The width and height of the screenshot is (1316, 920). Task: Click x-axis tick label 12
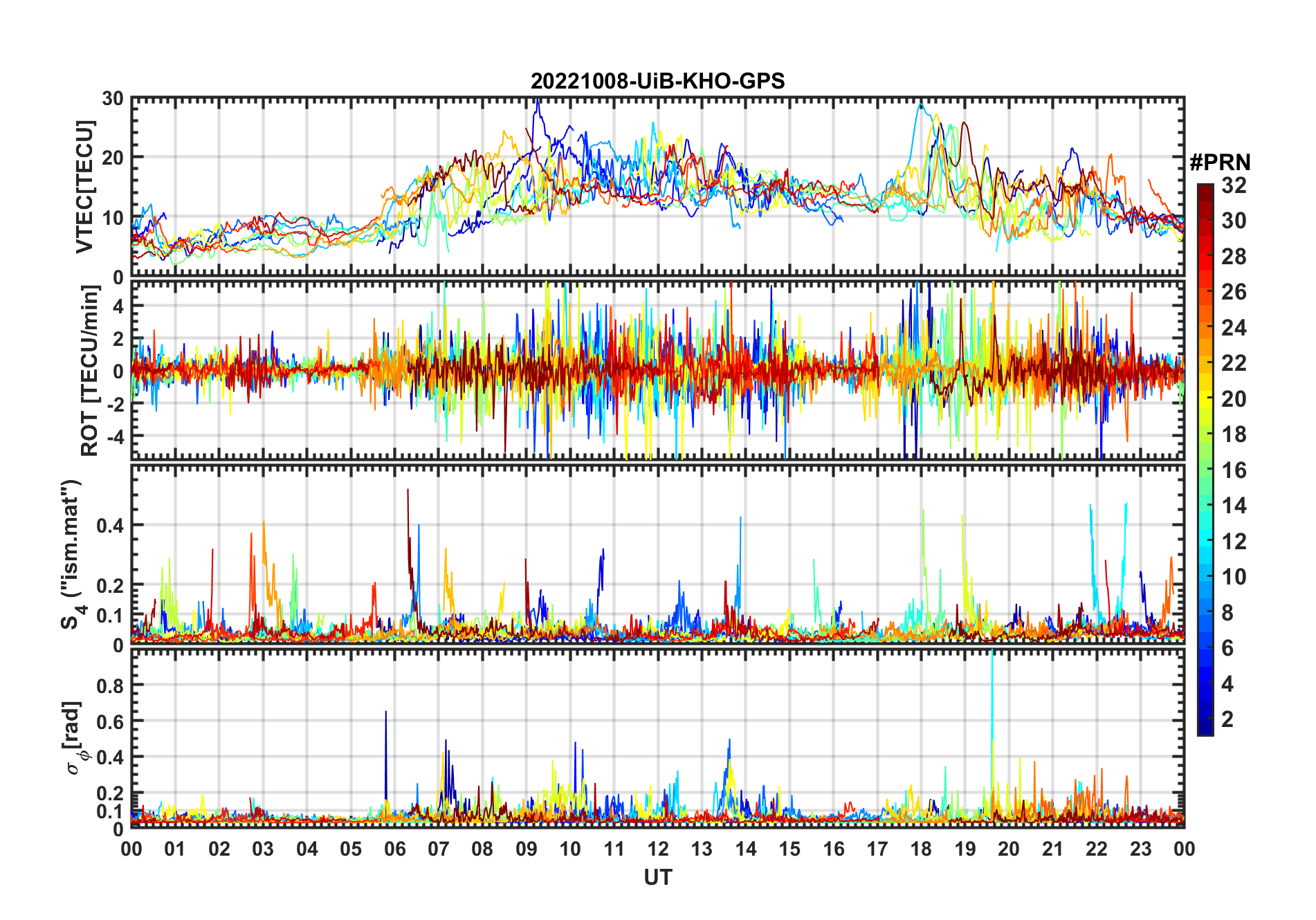tap(657, 849)
